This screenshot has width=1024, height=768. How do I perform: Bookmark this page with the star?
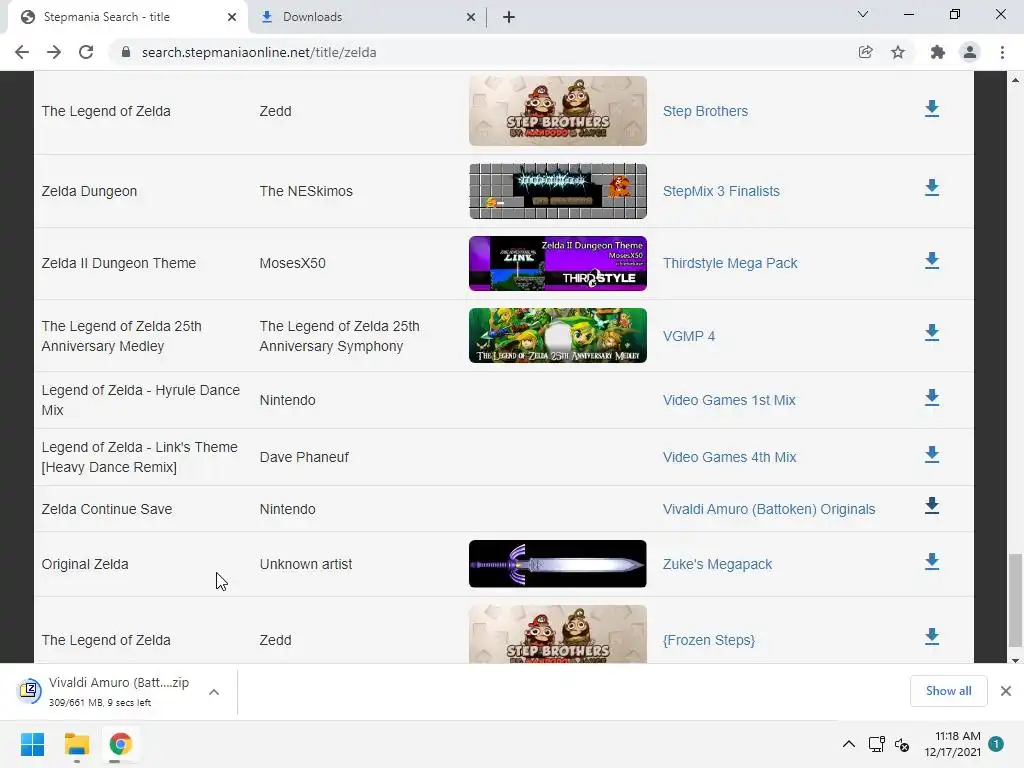(x=898, y=52)
